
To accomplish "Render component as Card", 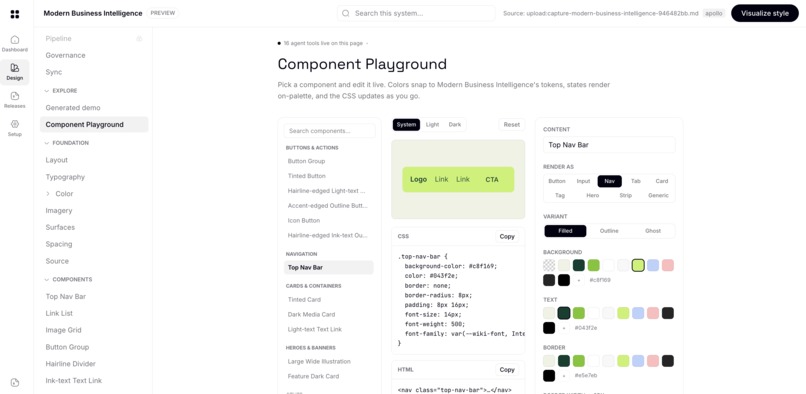I will [662, 181].
